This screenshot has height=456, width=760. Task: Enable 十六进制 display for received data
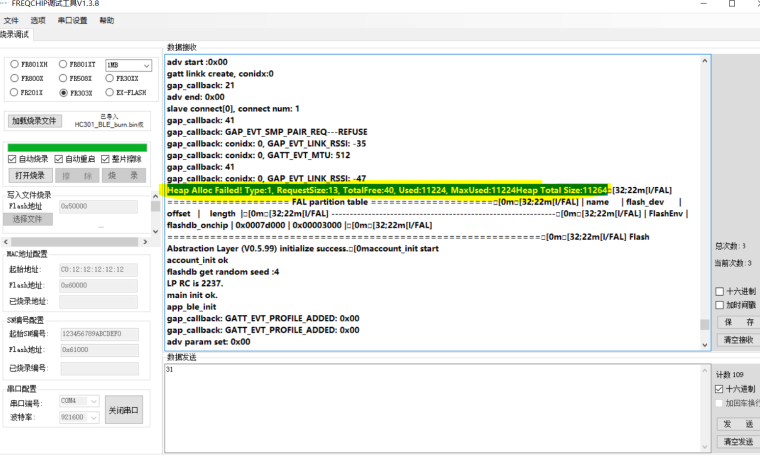720,292
